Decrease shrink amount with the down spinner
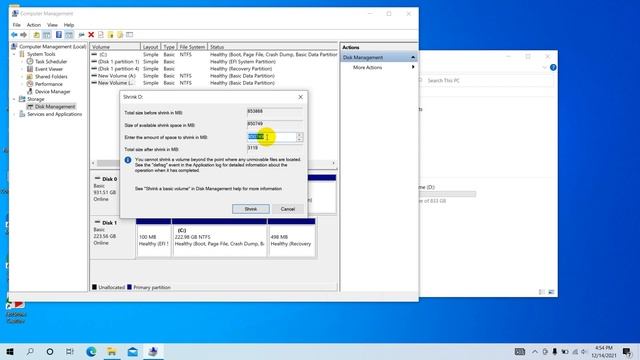 (300, 140)
